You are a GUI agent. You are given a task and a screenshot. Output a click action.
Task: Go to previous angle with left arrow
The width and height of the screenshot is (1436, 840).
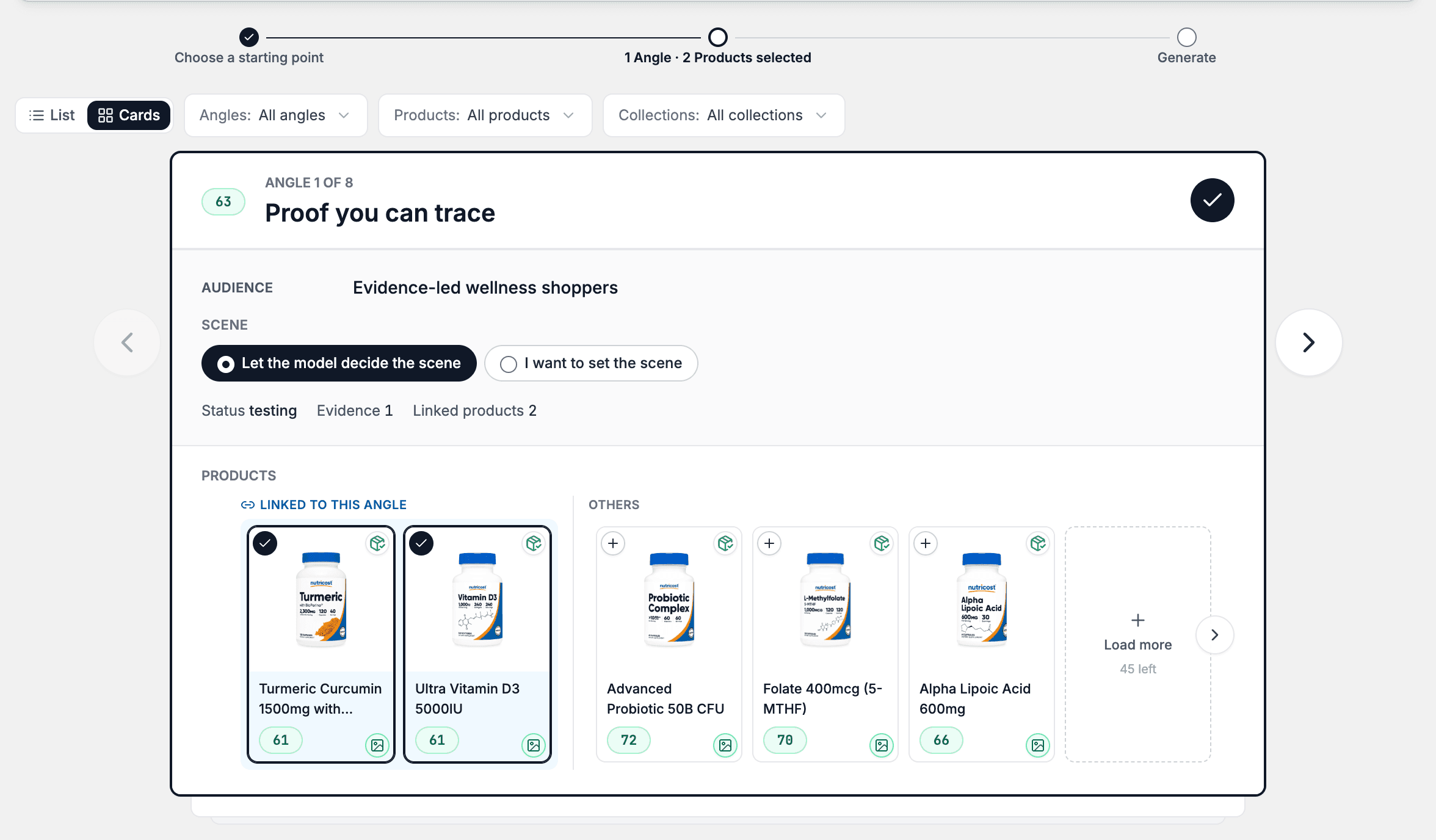click(127, 342)
